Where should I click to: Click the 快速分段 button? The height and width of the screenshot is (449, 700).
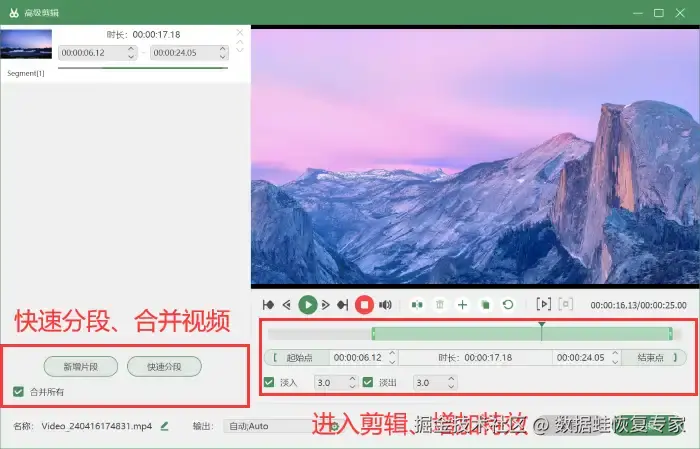tap(164, 367)
